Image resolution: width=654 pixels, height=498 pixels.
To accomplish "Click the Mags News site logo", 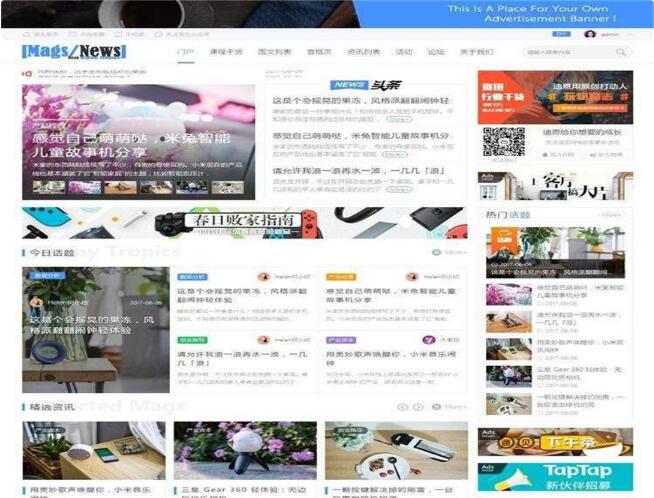I will pyautogui.click(x=74, y=52).
